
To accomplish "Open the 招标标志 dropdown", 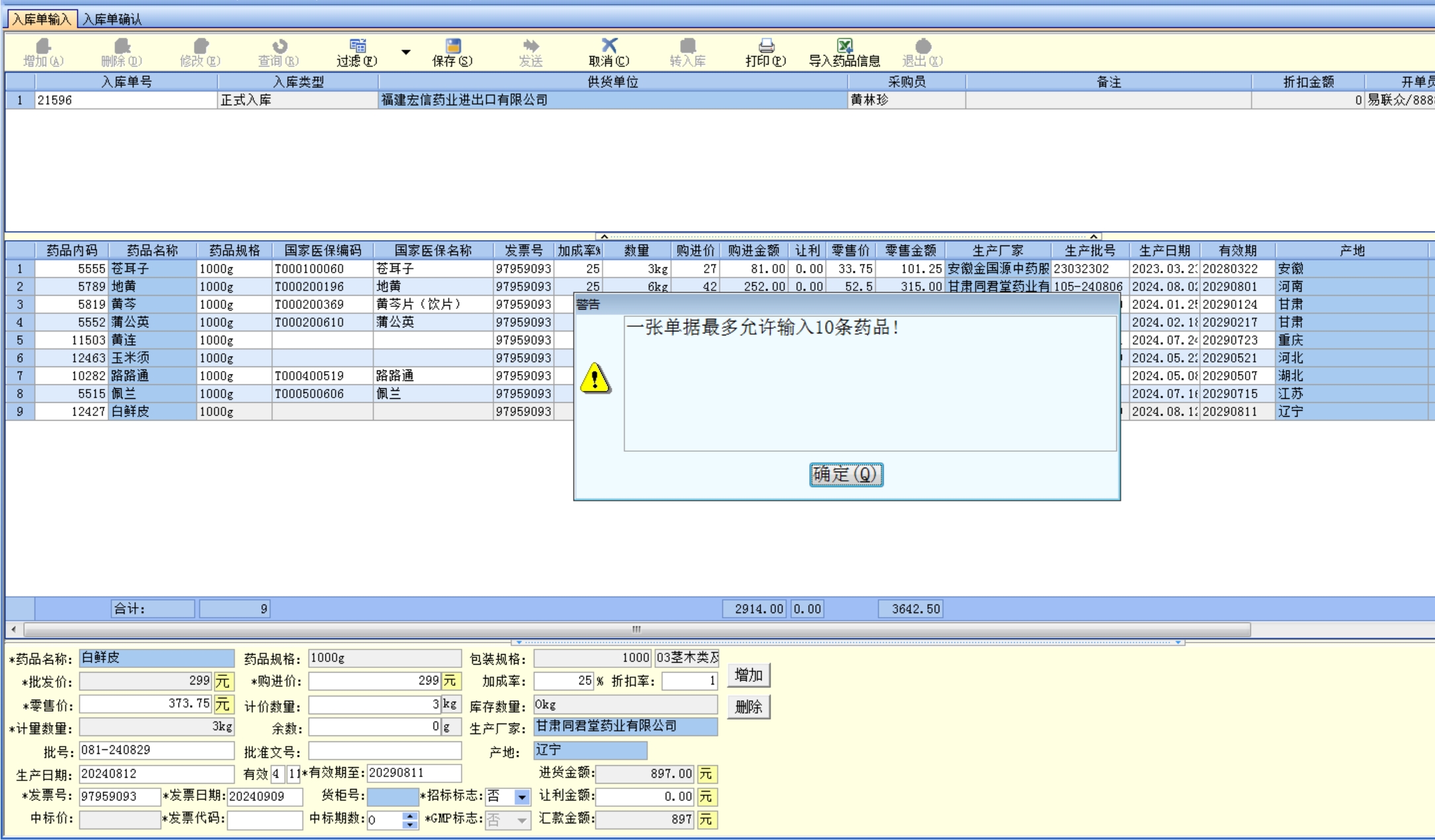I will point(522,797).
